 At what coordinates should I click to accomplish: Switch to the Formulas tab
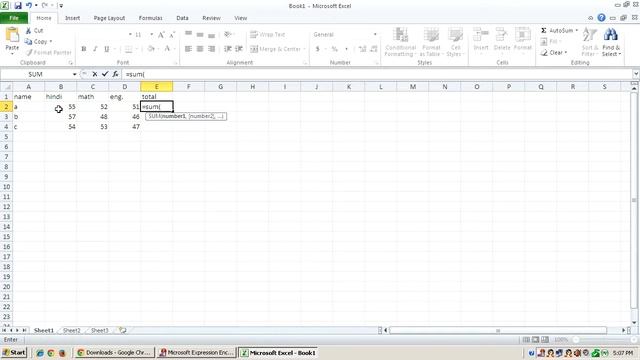coord(151,18)
